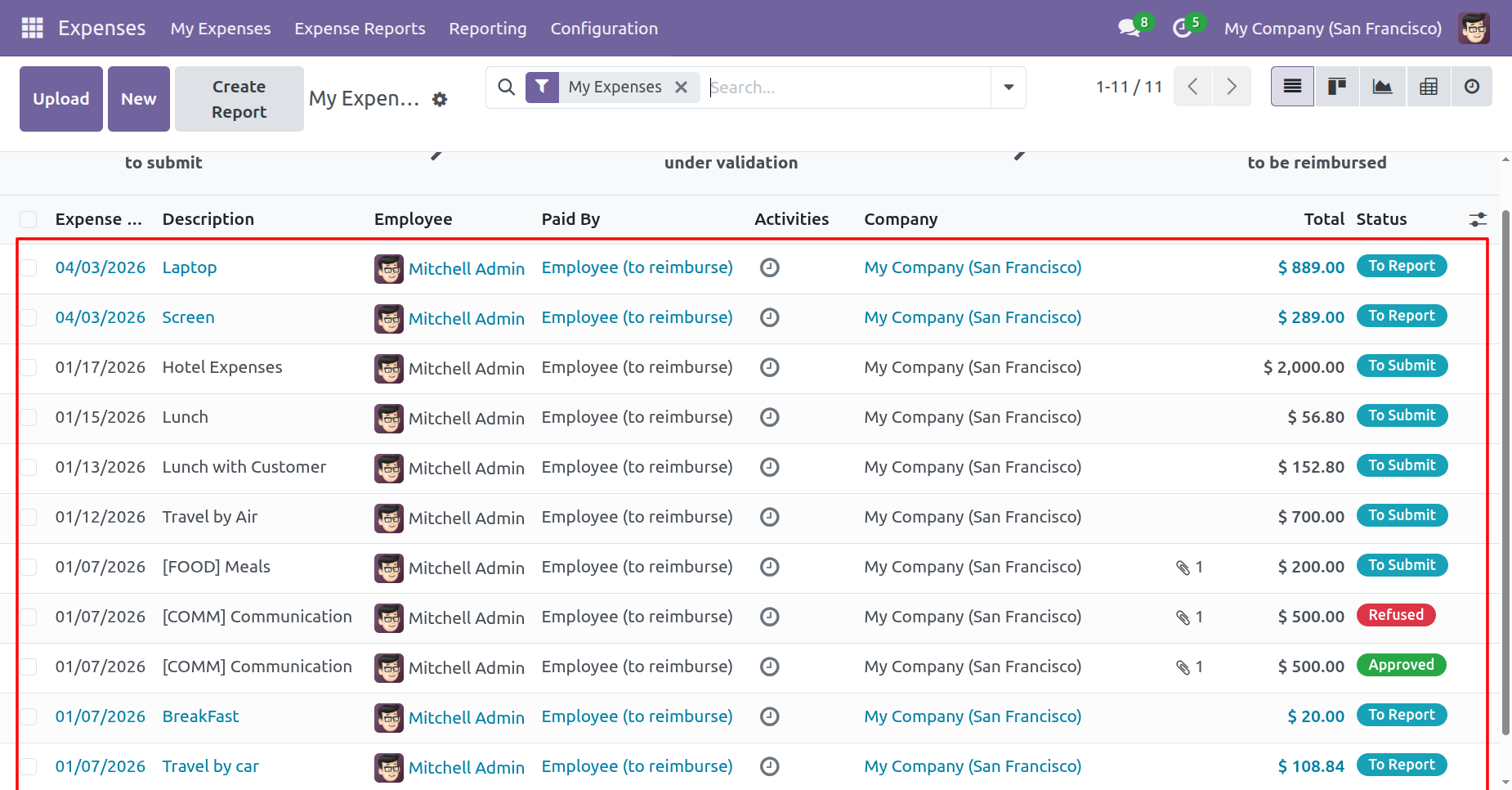
Task: Open the messages conversation icon
Action: pos(1129,28)
